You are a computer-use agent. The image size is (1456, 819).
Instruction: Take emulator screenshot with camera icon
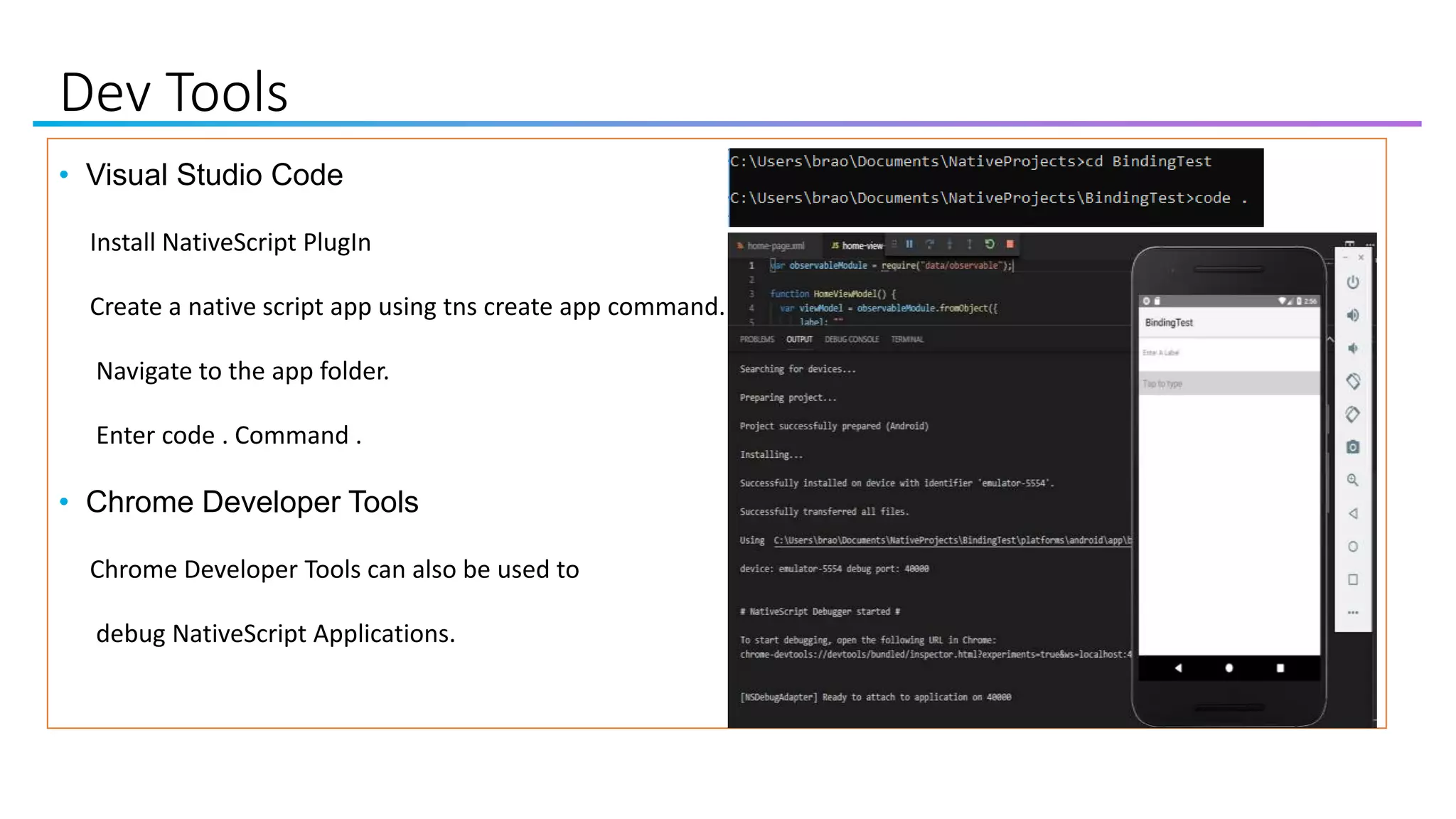click(x=1353, y=447)
